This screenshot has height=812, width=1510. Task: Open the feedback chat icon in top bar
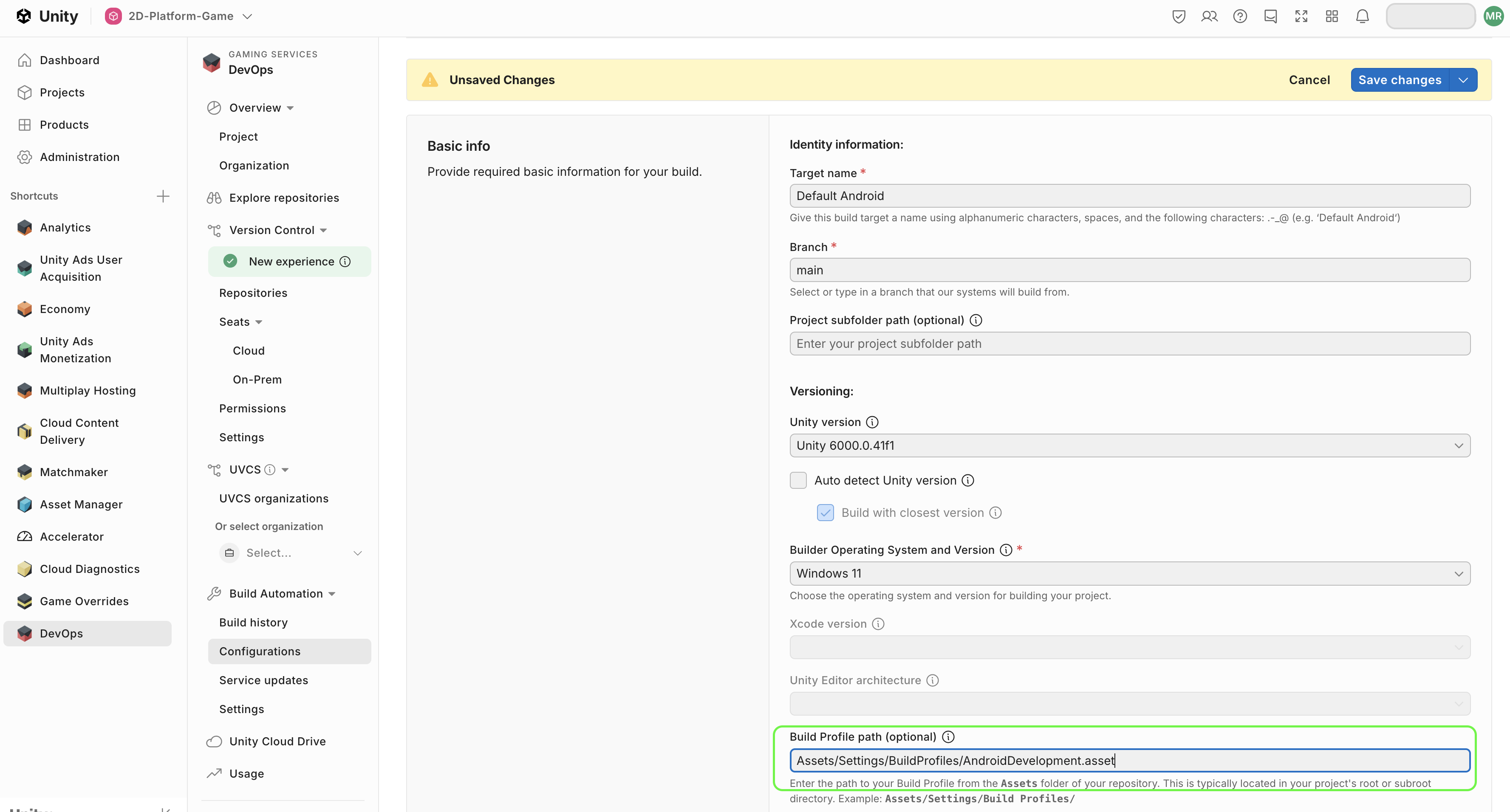[x=1270, y=17]
